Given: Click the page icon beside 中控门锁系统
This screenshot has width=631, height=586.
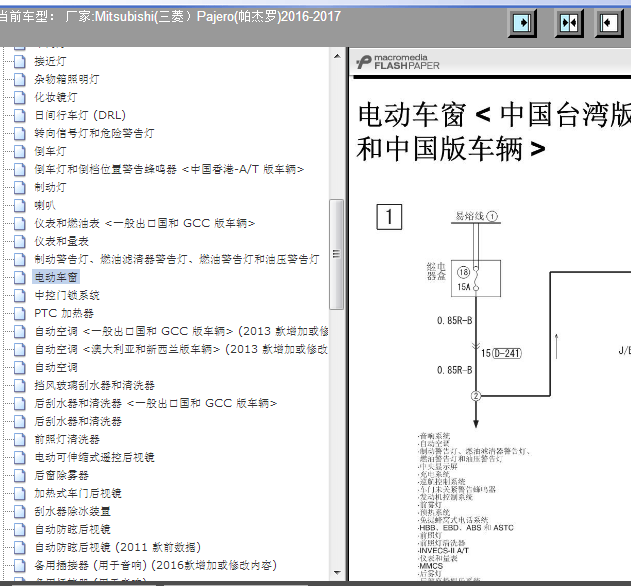Looking at the screenshot, I should pyautogui.click(x=19, y=295).
